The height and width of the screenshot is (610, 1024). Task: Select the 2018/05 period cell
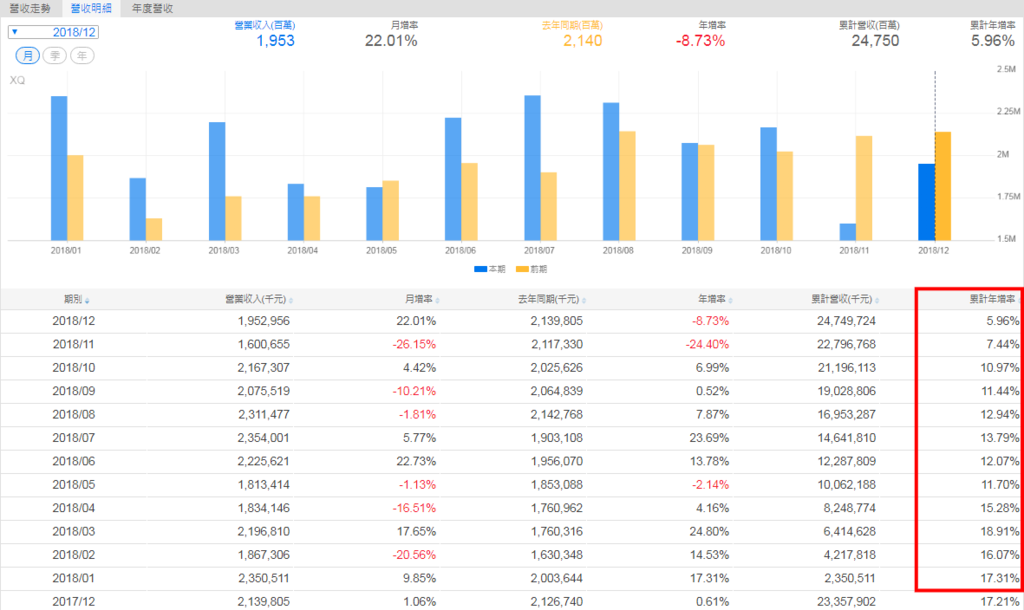74,485
